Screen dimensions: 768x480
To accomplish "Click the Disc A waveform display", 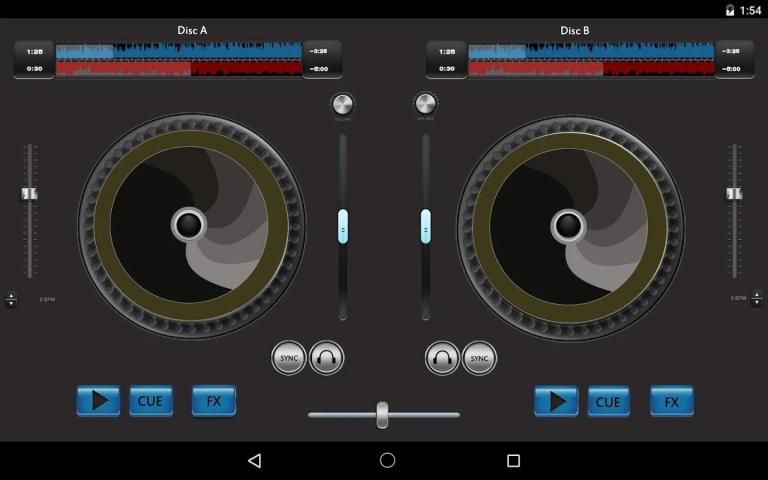I will (x=178, y=59).
